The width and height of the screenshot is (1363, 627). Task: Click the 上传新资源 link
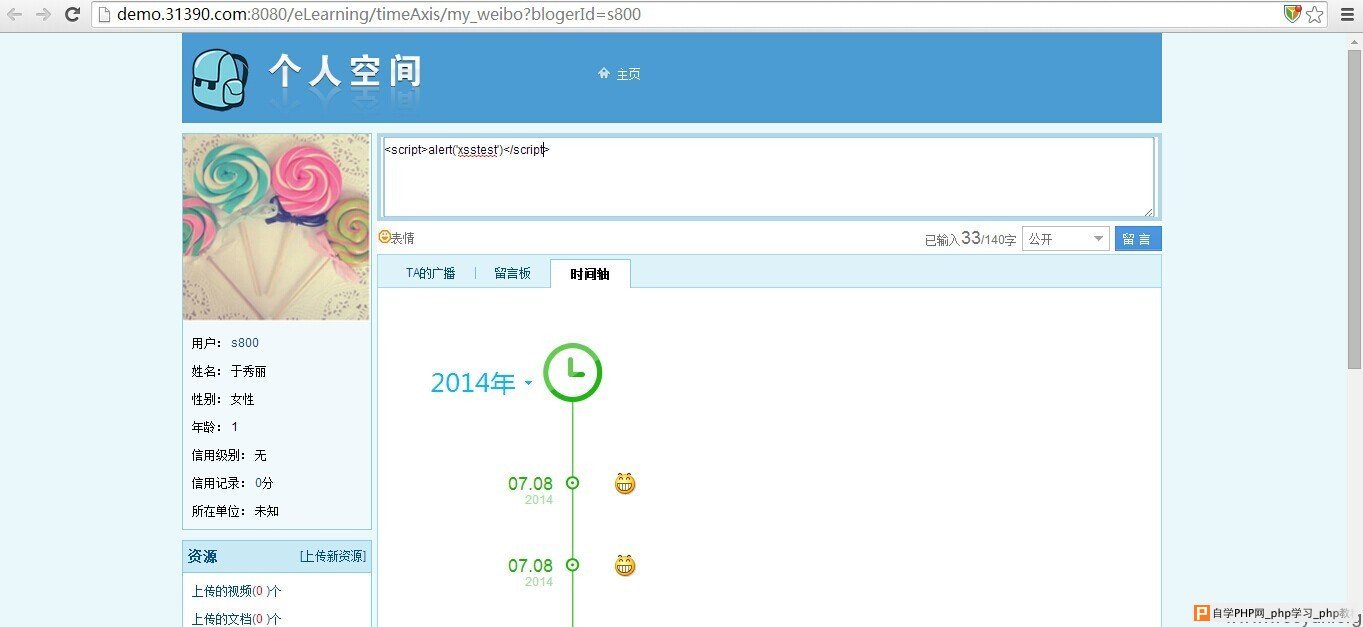333,556
